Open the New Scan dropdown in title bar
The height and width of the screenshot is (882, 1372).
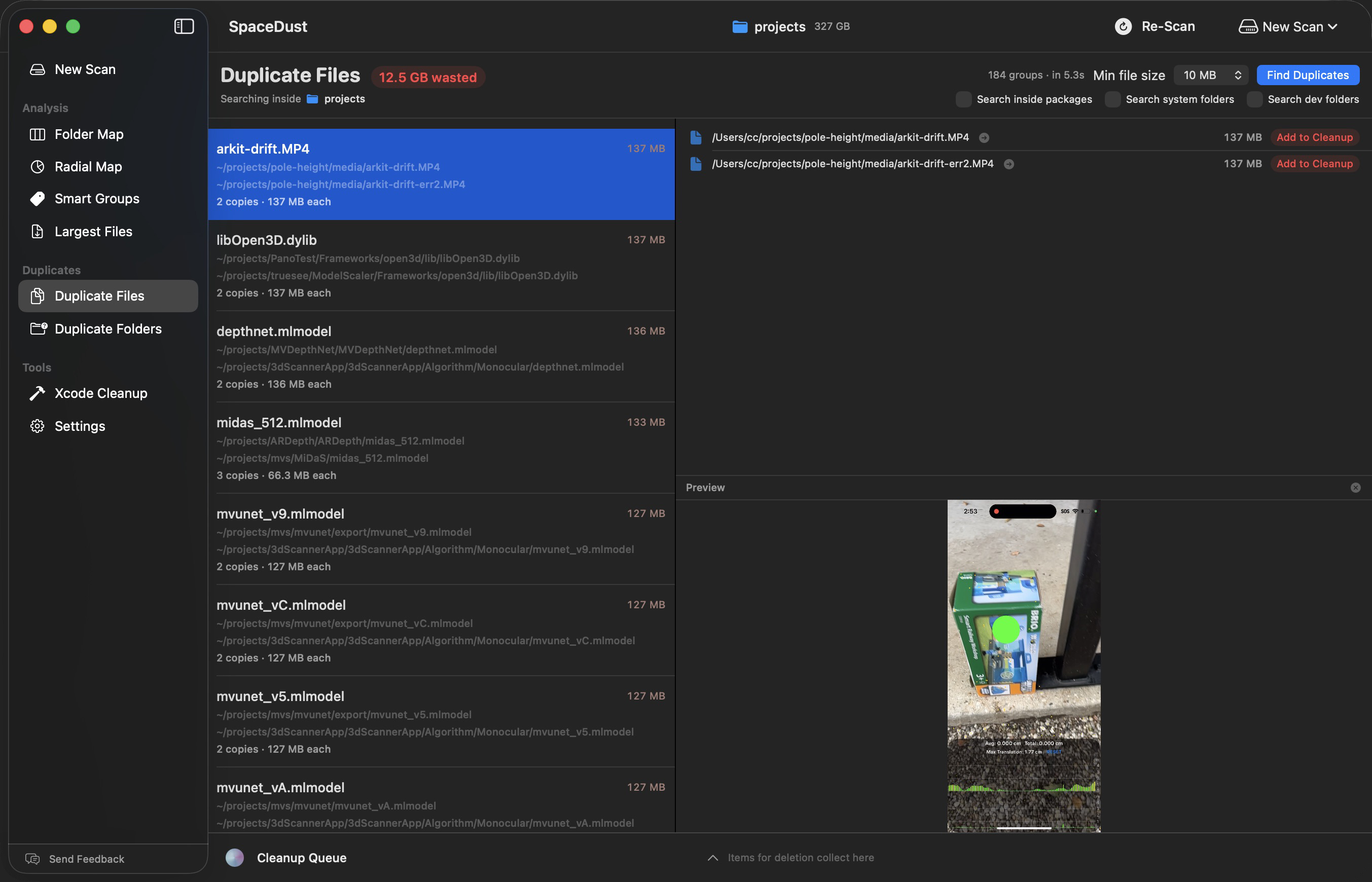pyautogui.click(x=1288, y=26)
